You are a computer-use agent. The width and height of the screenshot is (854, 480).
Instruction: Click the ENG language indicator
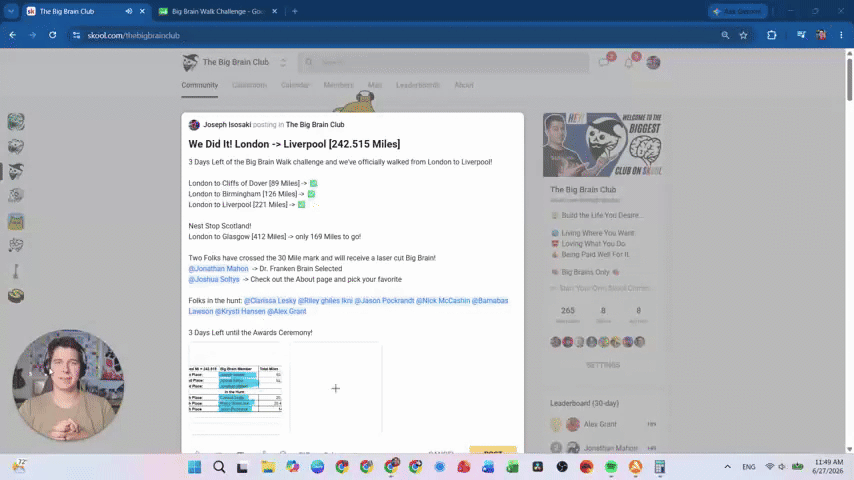point(749,467)
